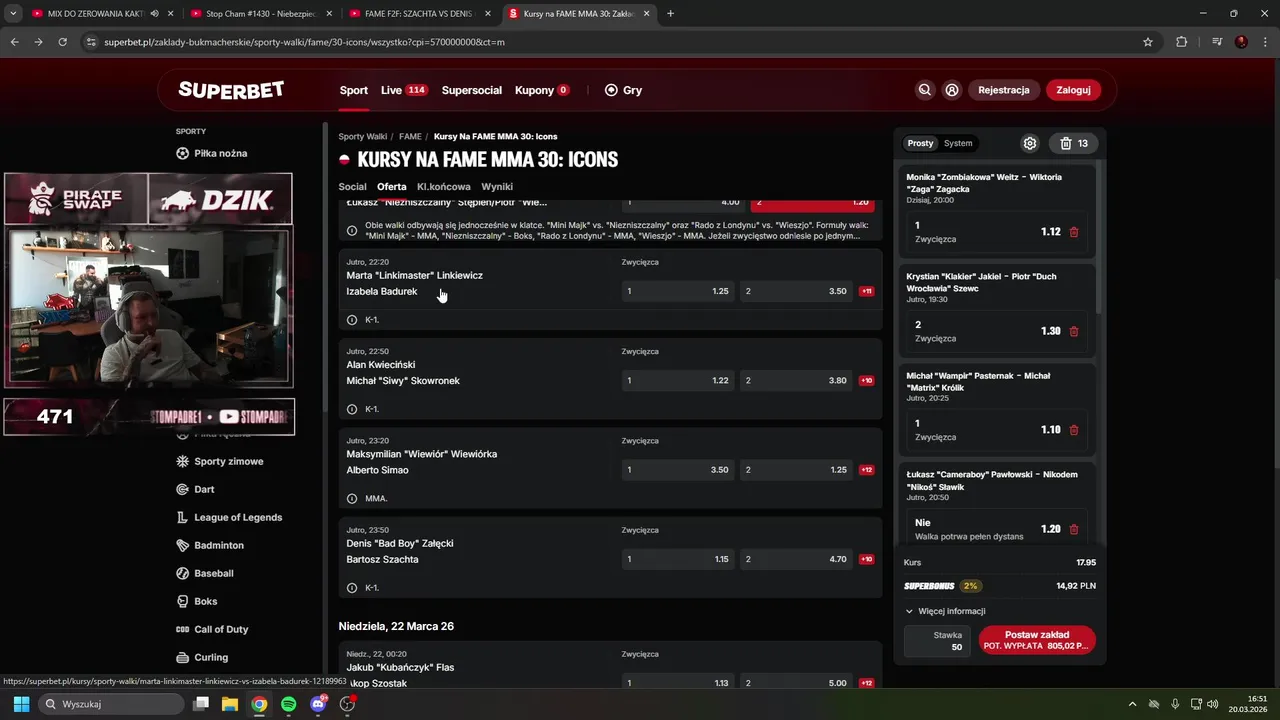Pick odds 1.25 for Marta Linkiewicz

678,291
